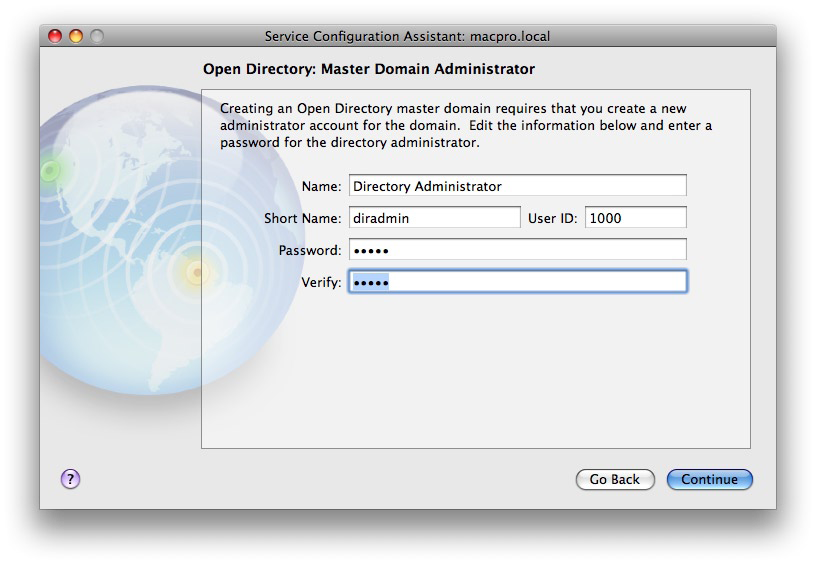
Task: Click the User ID: label
Action: point(553,218)
